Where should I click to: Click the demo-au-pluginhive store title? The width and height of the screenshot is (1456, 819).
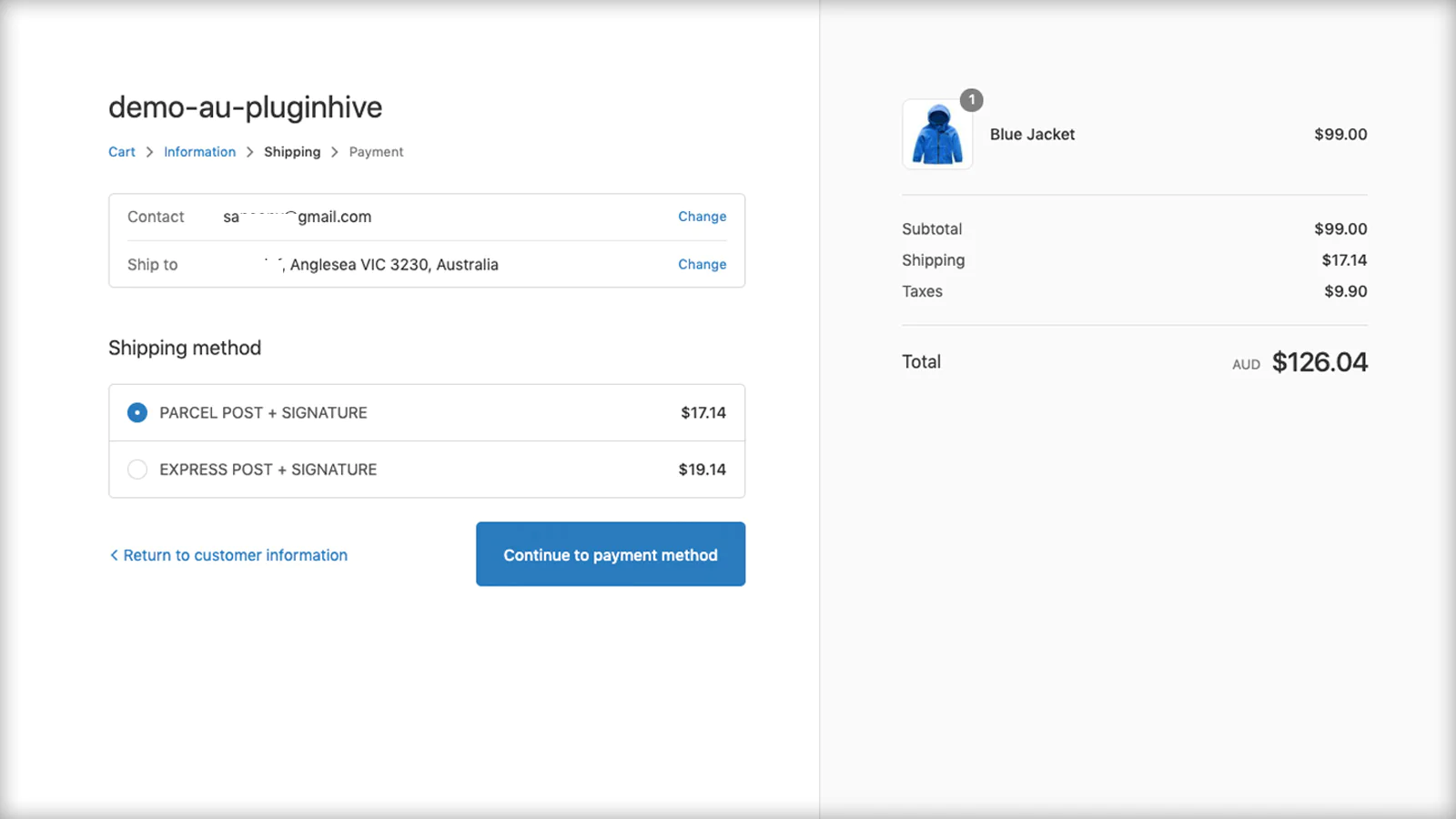point(245,107)
